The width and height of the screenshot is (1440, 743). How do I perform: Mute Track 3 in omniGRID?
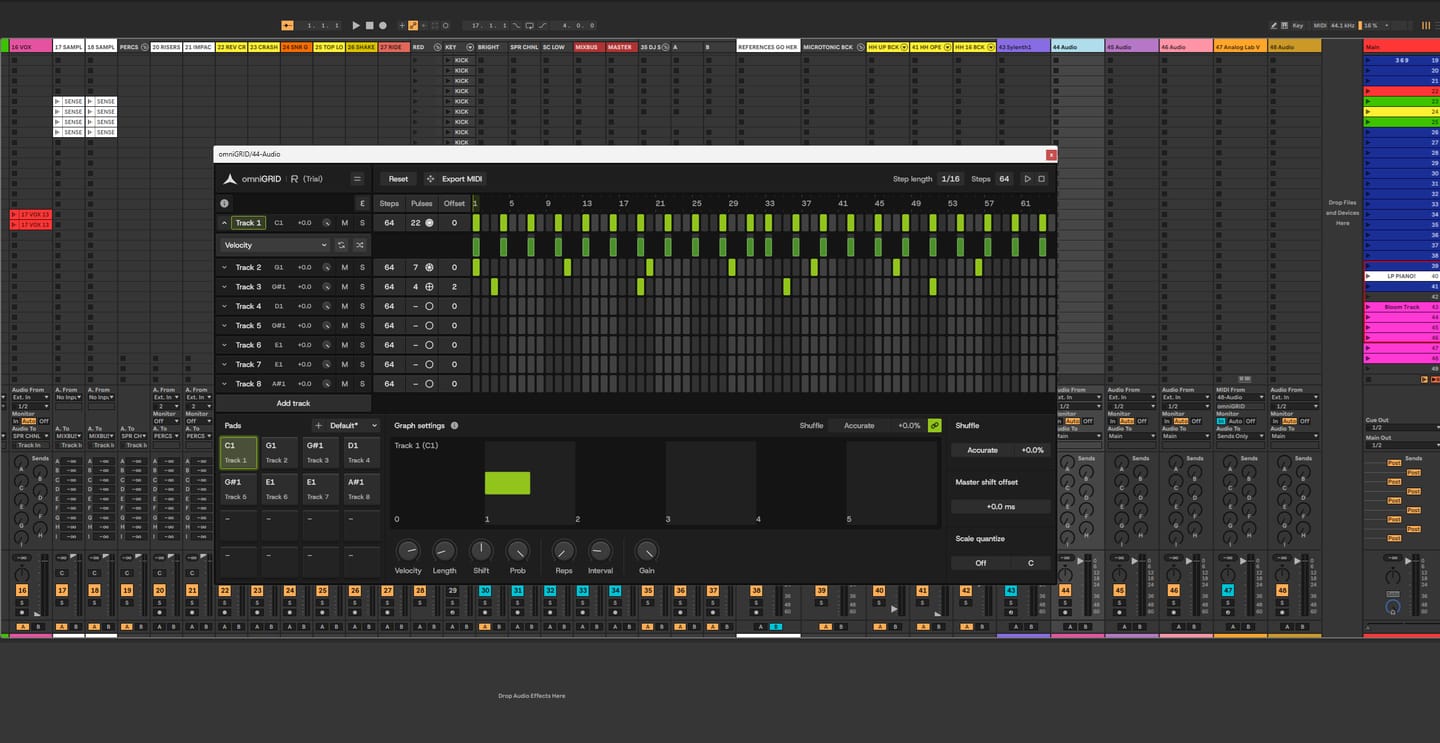tap(345, 287)
